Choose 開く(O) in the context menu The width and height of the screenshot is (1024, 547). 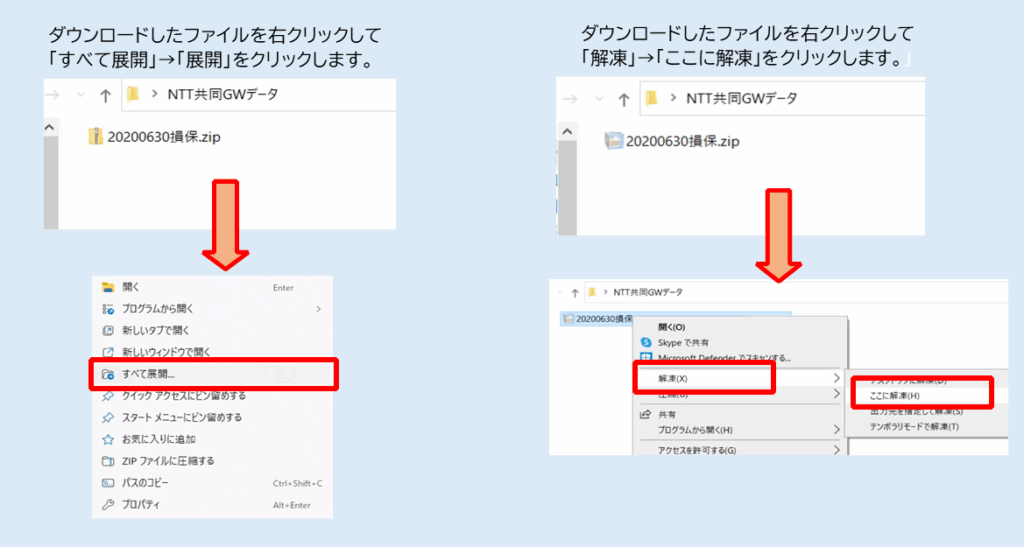[671, 327]
